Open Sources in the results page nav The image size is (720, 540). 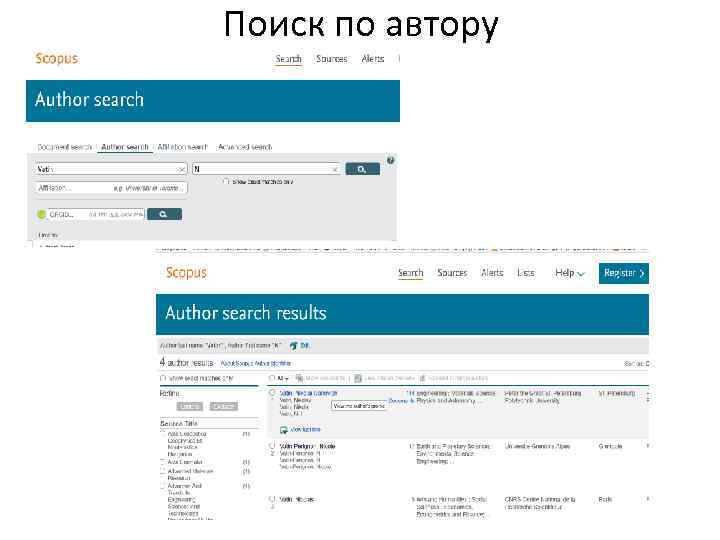pyautogui.click(x=452, y=273)
